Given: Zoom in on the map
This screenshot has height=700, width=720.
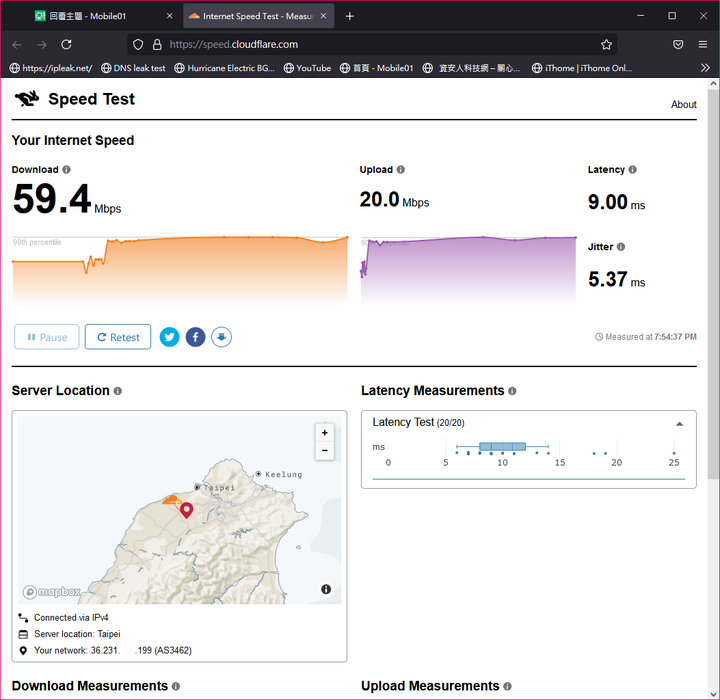Looking at the screenshot, I should coord(325,433).
